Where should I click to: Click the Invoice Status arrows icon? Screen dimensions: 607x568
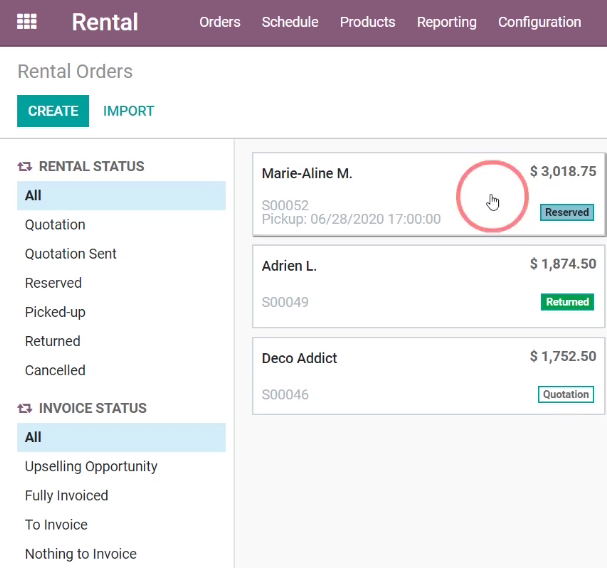(x=25, y=408)
